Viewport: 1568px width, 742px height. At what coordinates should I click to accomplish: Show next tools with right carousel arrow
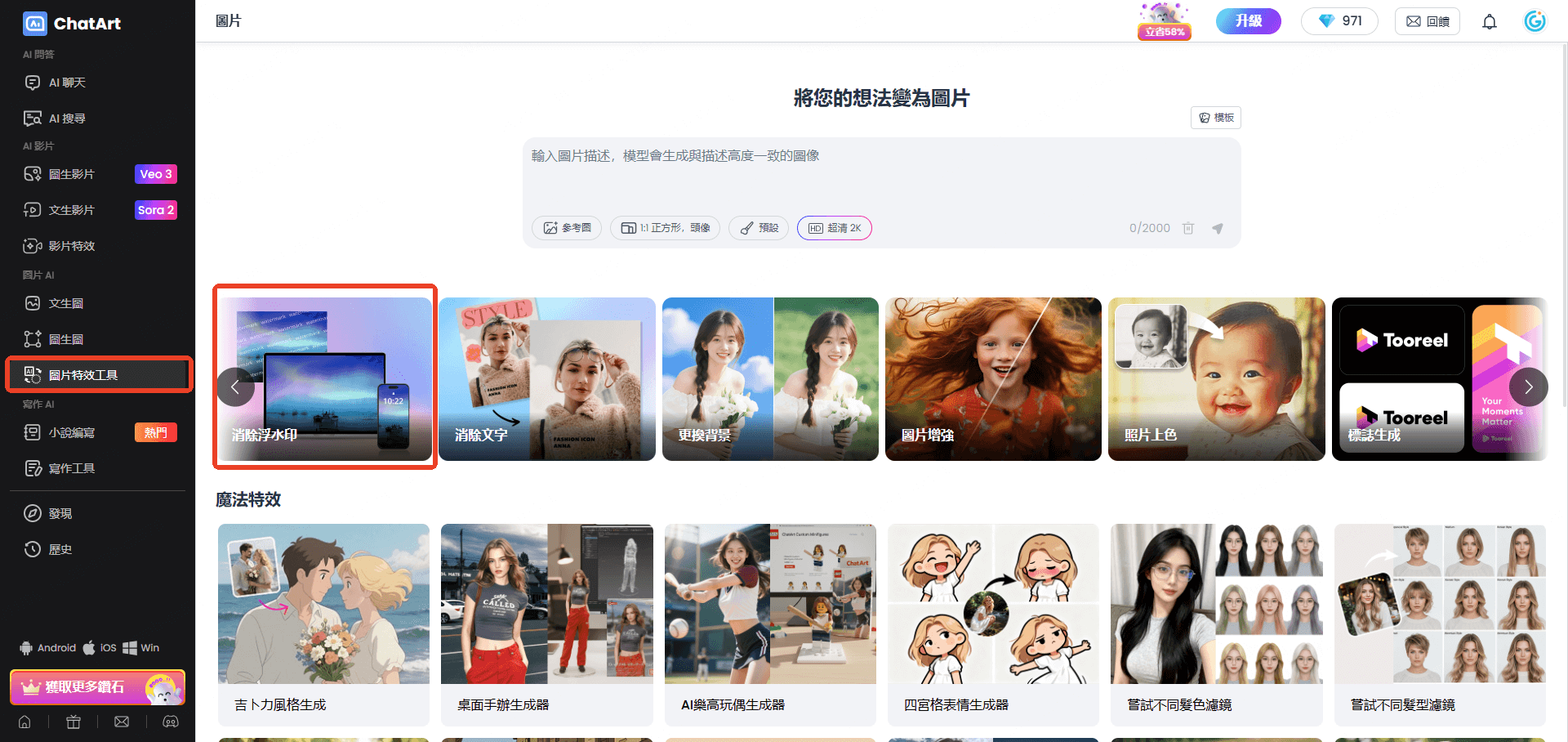(1528, 387)
